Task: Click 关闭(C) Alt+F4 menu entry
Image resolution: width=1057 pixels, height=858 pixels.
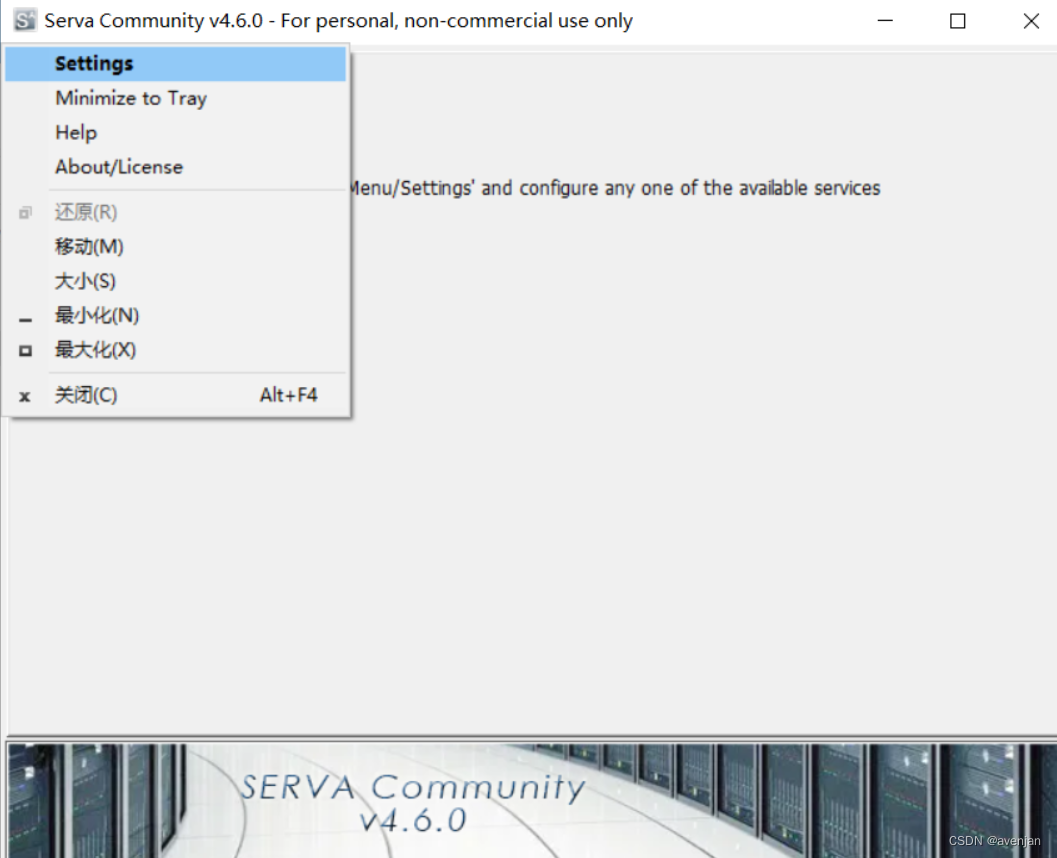Action: [x=175, y=395]
